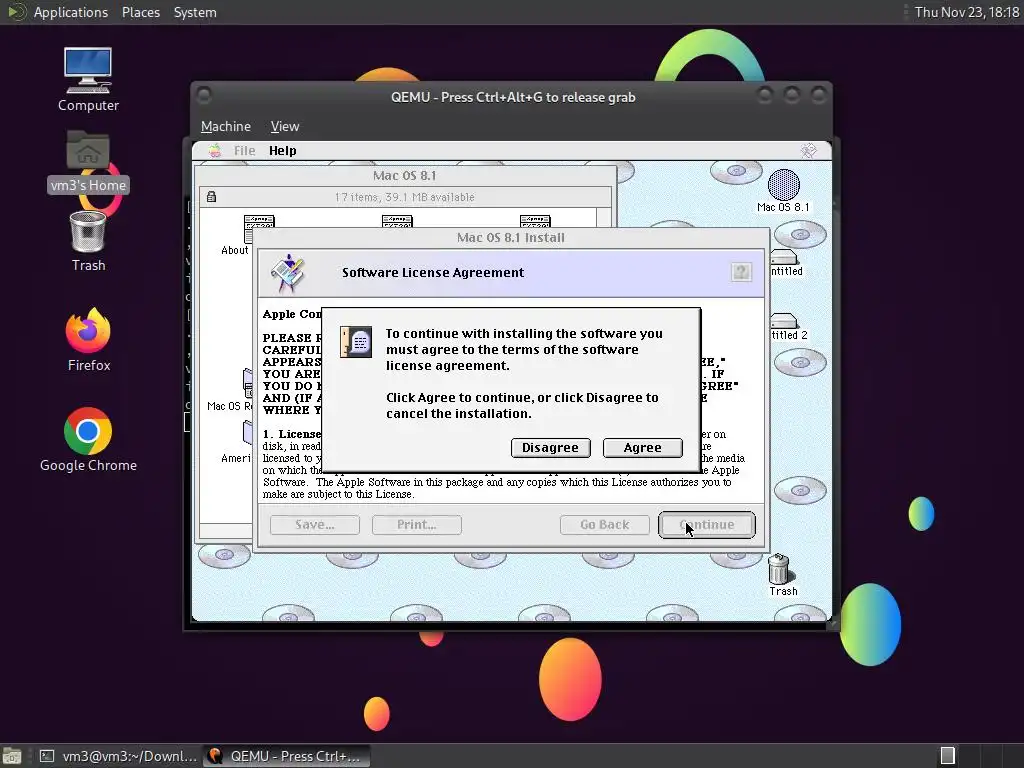Viewport: 1024px width, 768px height.
Task: Click the license document icon in dialog
Action: [x=356, y=342]
